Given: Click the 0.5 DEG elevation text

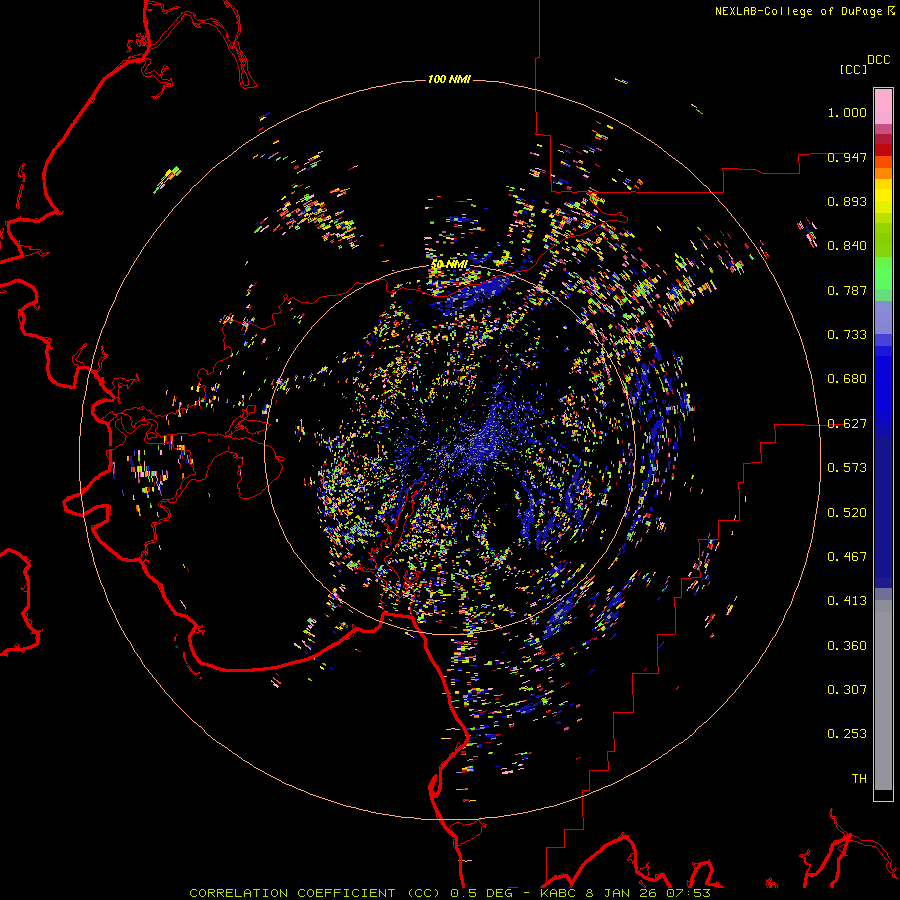Looking at the screenshot, I should click(x=480, y=893).
